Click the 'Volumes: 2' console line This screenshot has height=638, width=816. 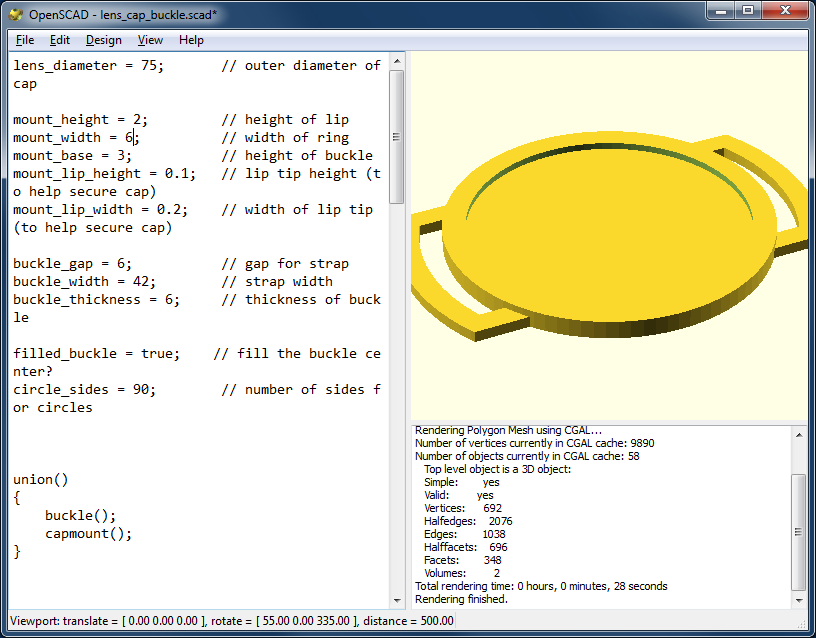pos(462,573)
